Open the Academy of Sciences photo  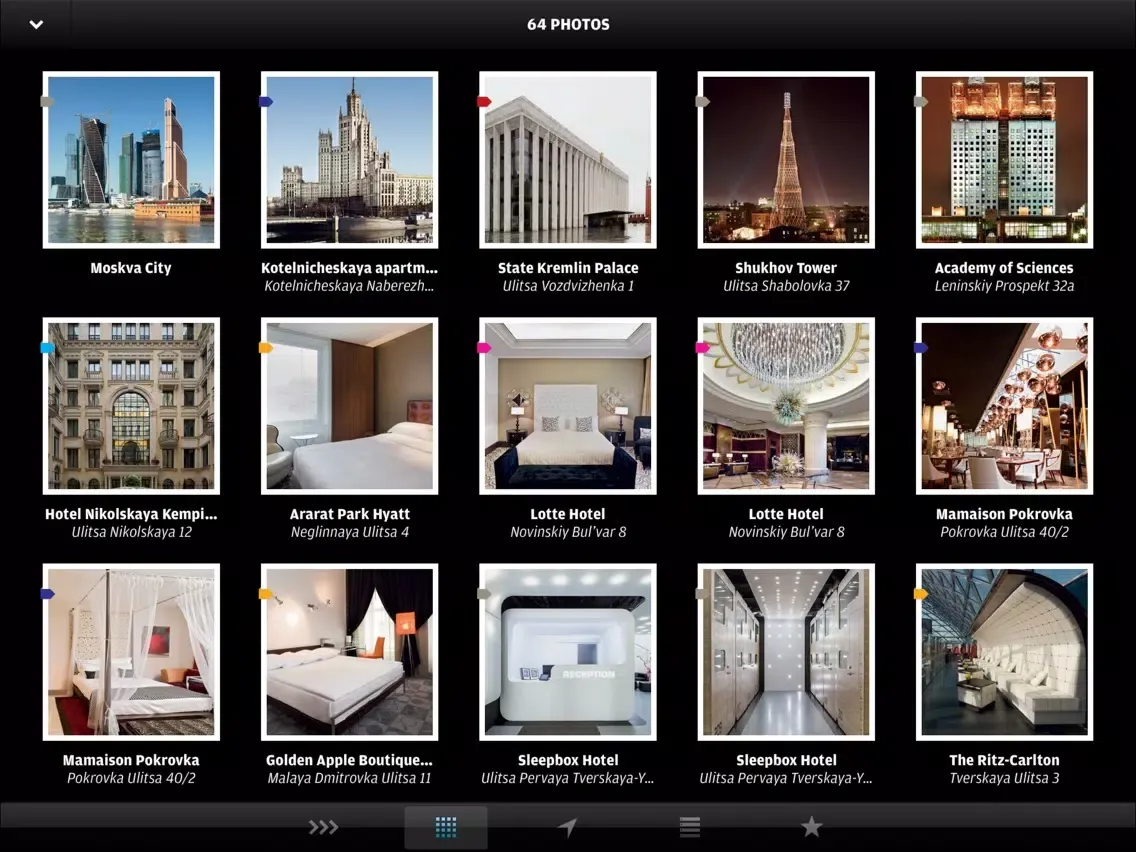pyautogui.click(x=1004, y=160)
